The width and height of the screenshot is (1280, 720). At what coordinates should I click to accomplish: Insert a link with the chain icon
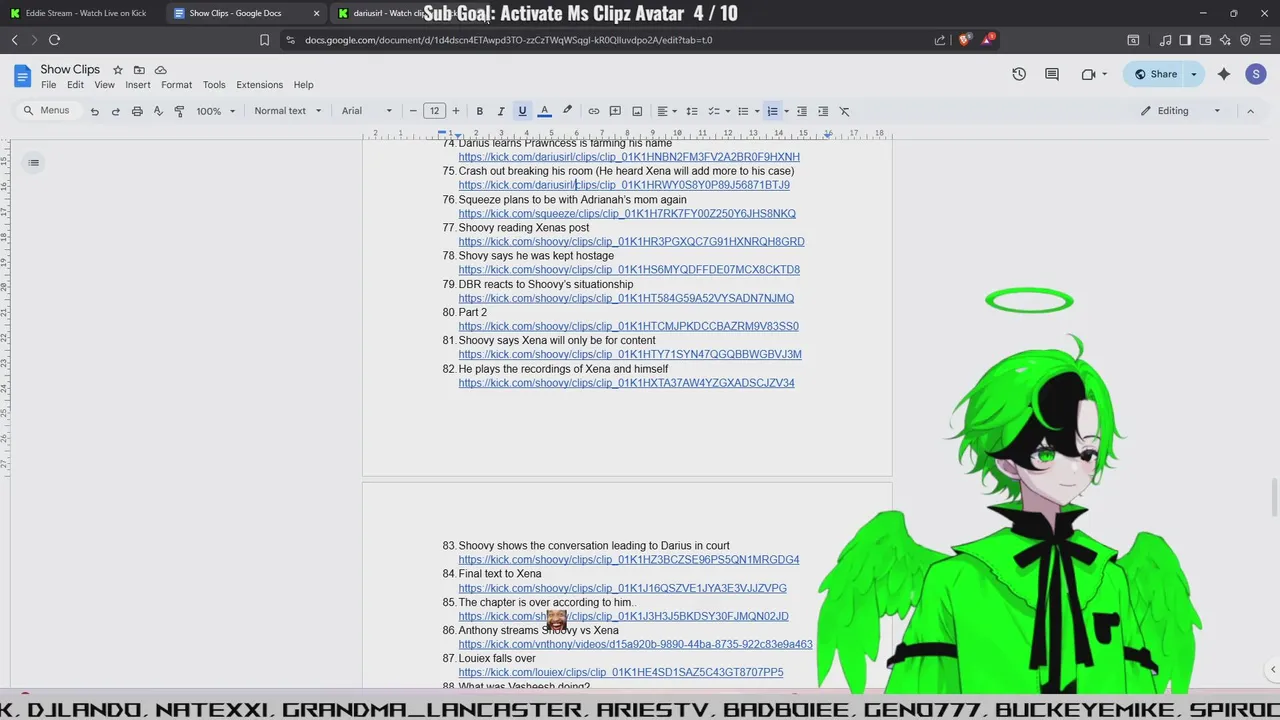[x=594, y=111]
